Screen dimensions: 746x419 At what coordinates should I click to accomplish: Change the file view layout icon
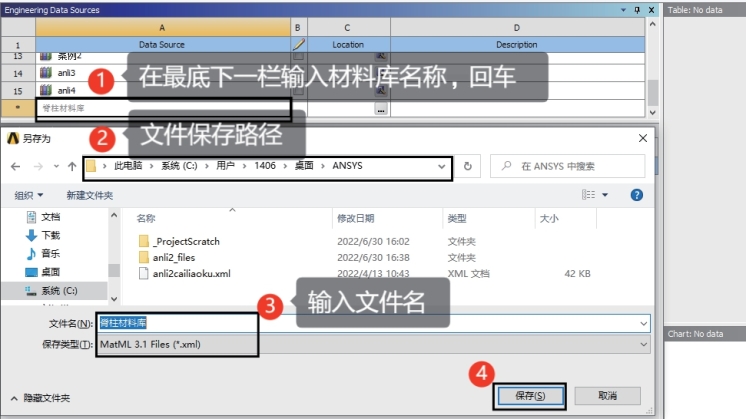[x=589, y=195]
